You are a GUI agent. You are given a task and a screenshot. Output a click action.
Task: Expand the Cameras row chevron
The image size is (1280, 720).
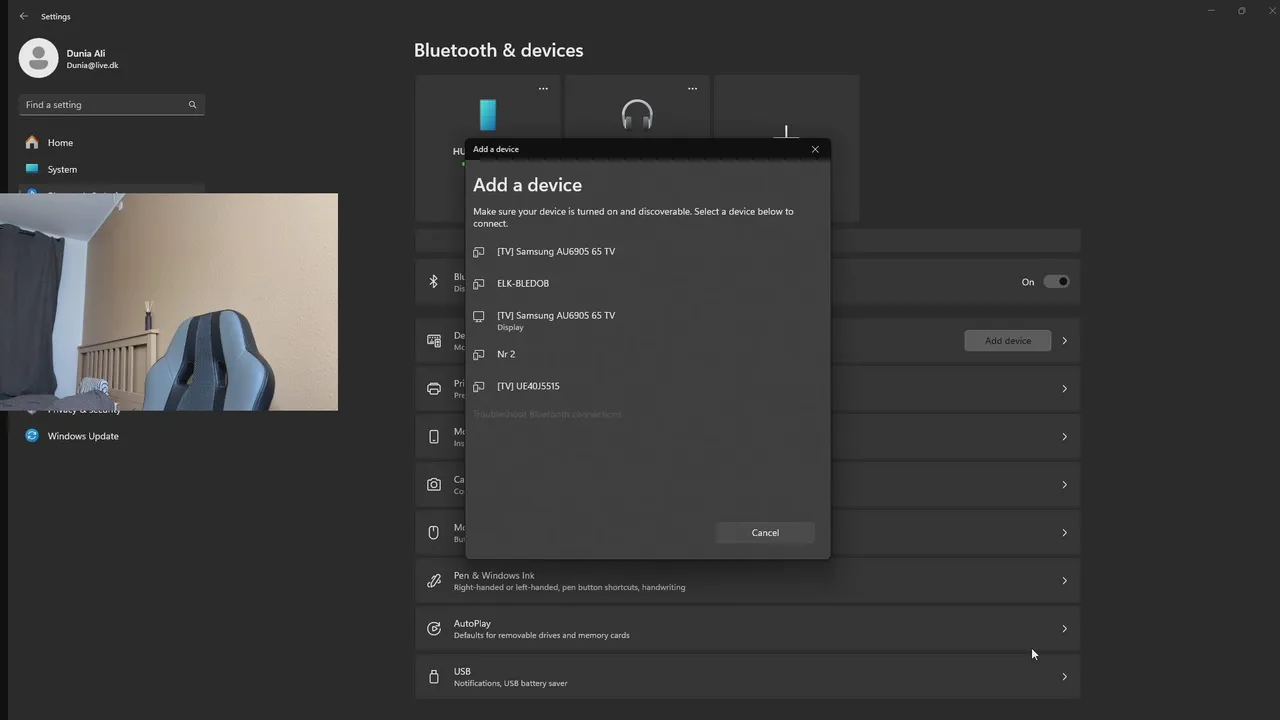[x=1064, y=485]
